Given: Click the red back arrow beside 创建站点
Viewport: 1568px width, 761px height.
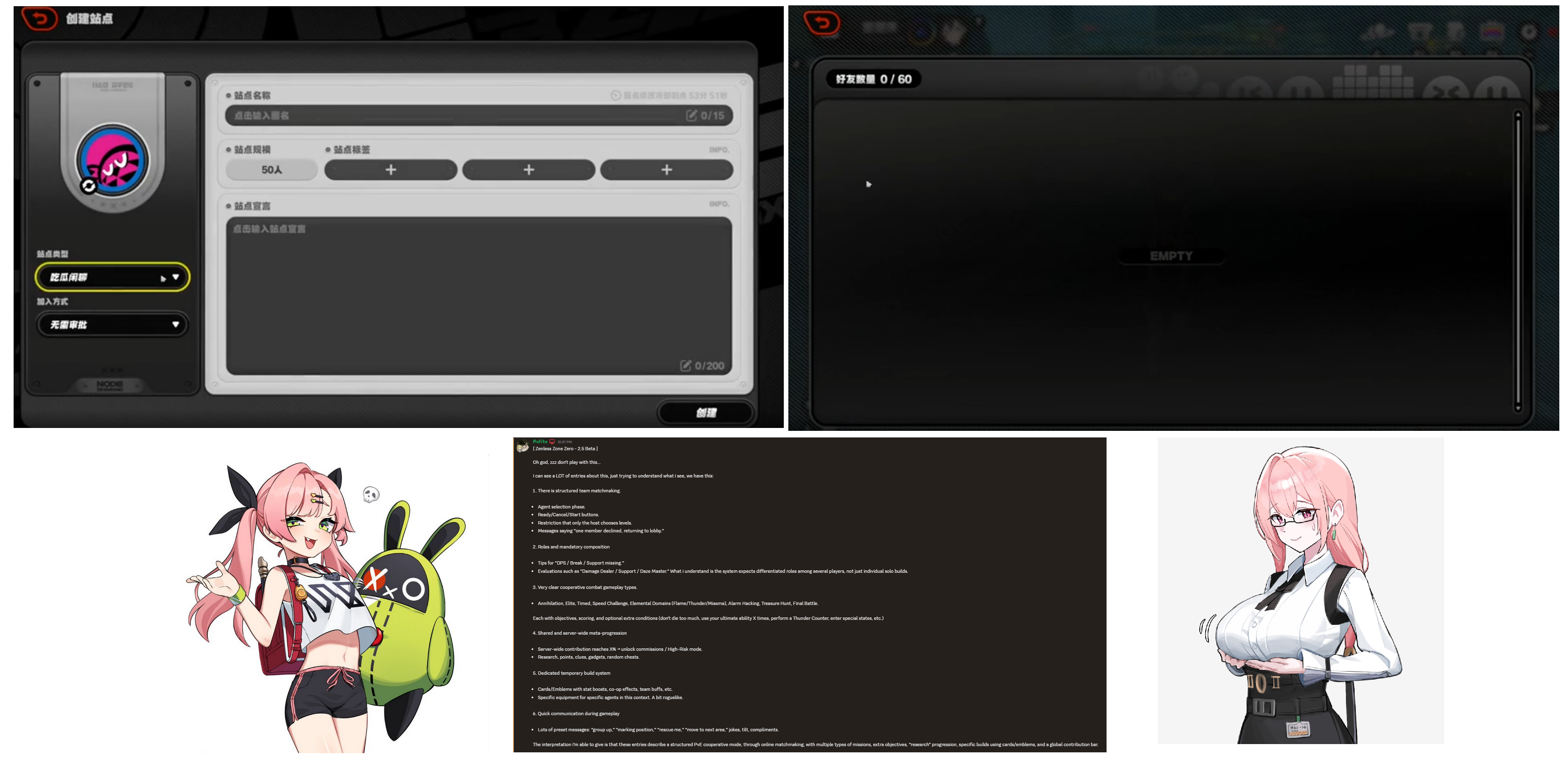Looking at the screenshot, I should point(39,19).
